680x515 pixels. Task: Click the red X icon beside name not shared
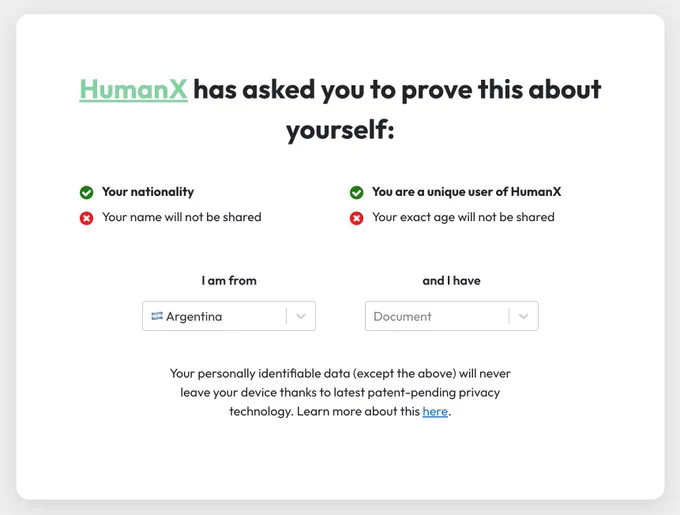(x=86, y=218)
